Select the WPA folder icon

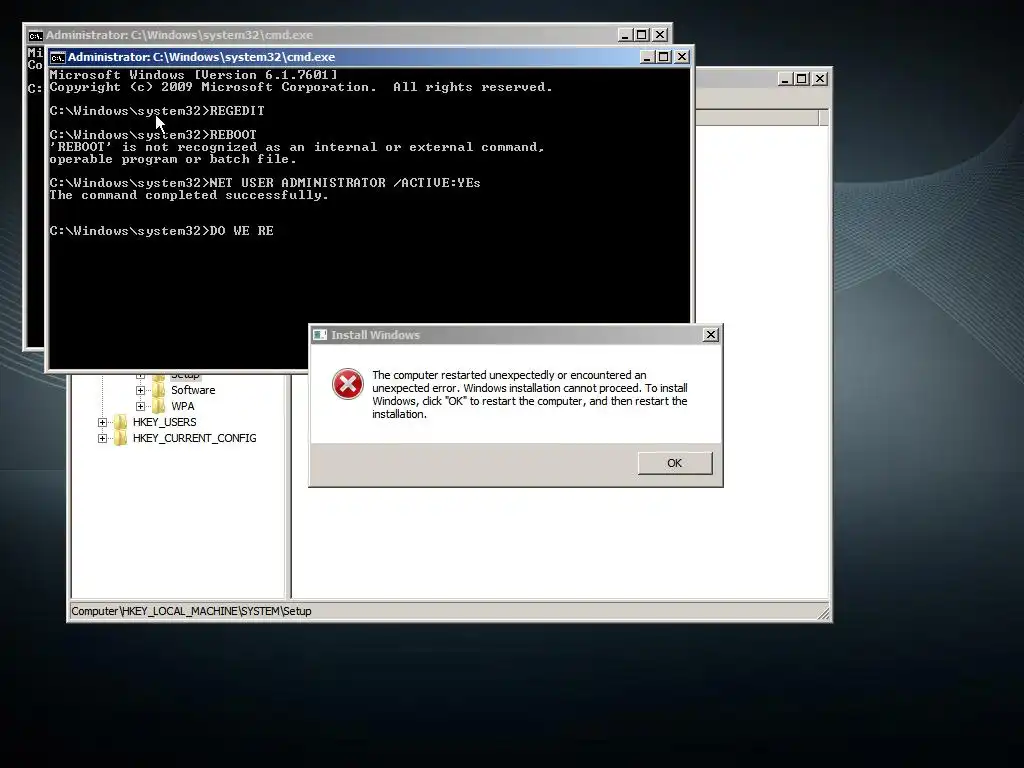[159, 406]
